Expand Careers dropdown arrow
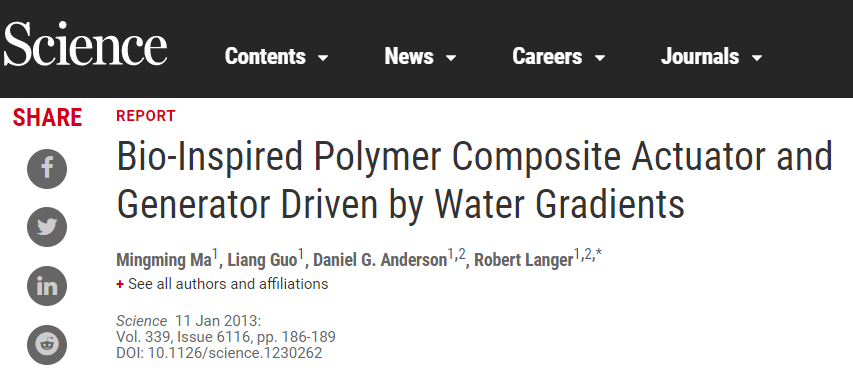Image resolution: width=853 pixels, height=382 pixels. click(x=600, y=58)
